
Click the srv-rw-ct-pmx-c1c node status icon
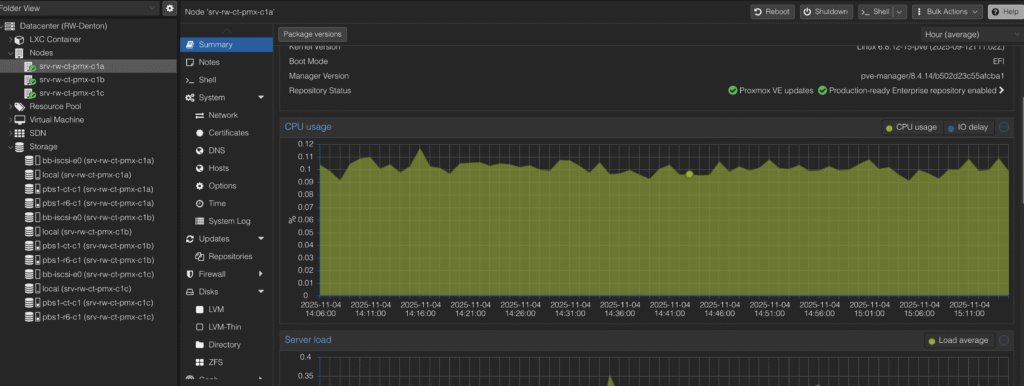click(29, 93)
